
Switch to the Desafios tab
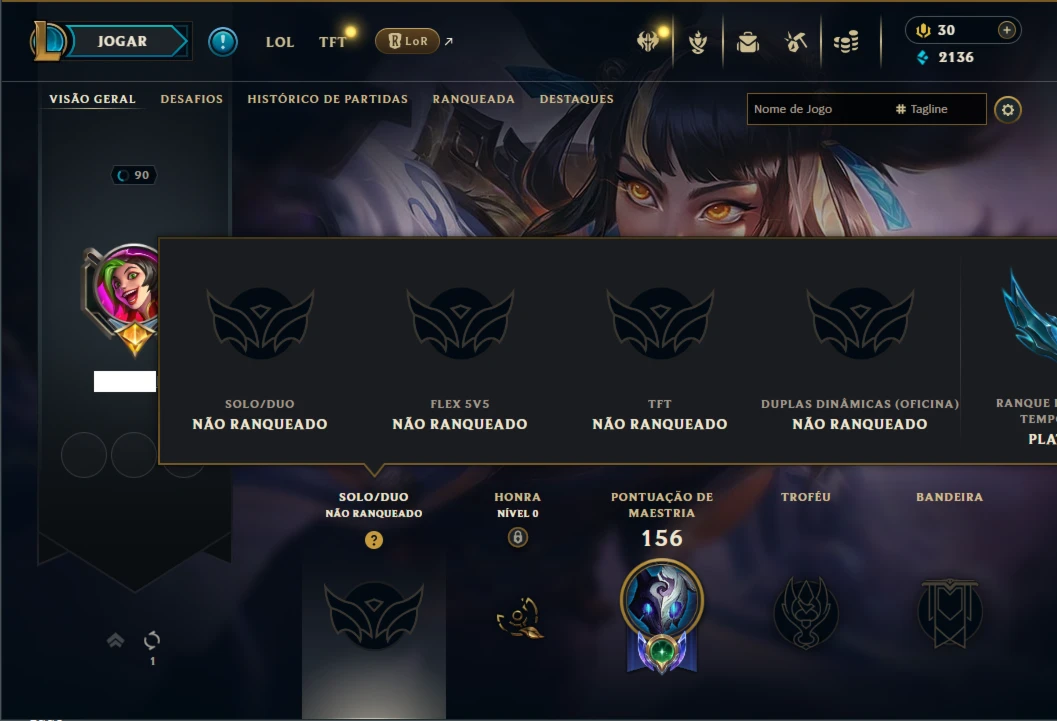[191, 99]
